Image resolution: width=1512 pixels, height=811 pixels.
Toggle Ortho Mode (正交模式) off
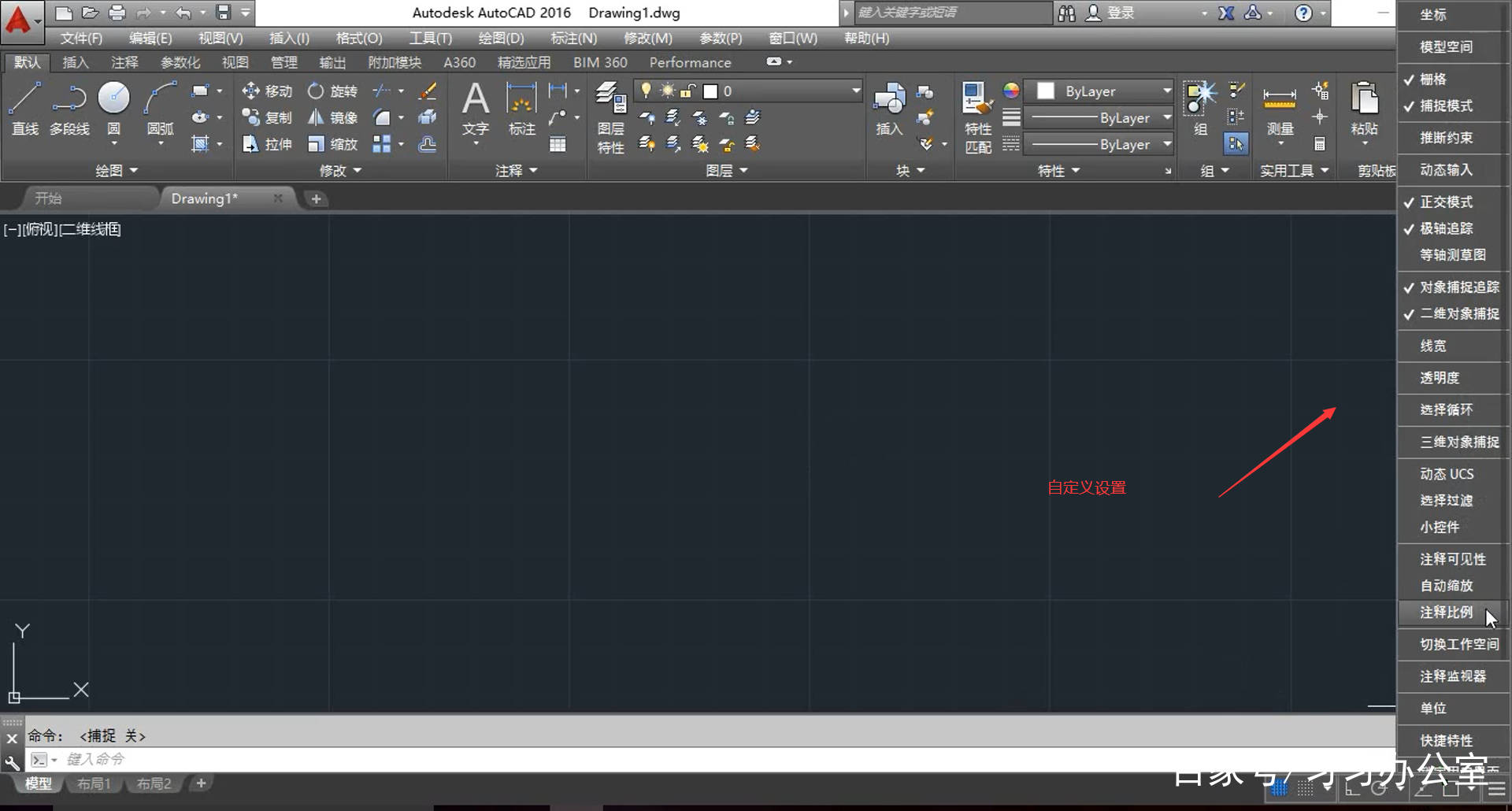click(1446, 202)
